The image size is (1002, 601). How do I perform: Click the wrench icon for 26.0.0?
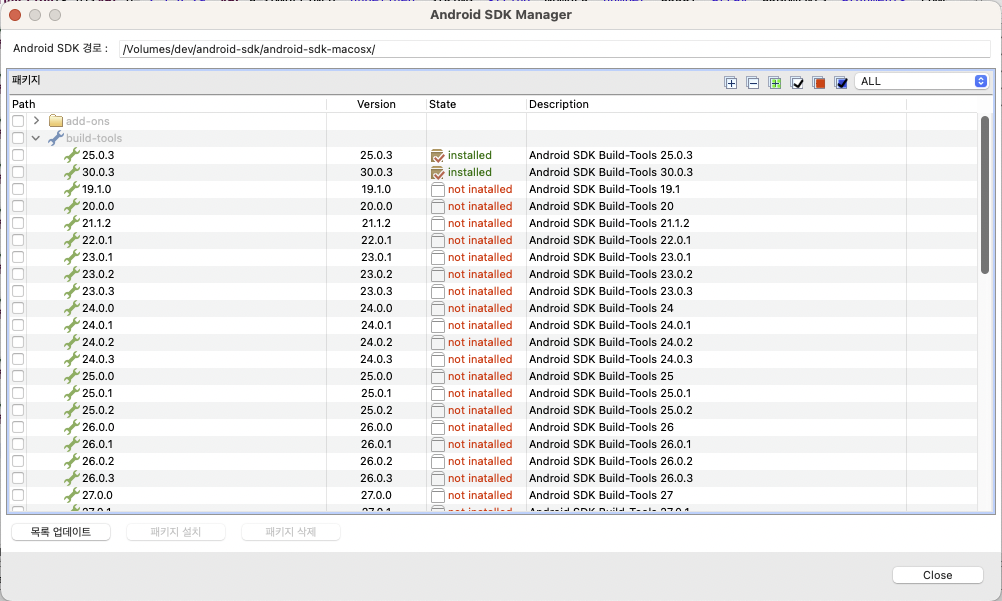(72, 427)
